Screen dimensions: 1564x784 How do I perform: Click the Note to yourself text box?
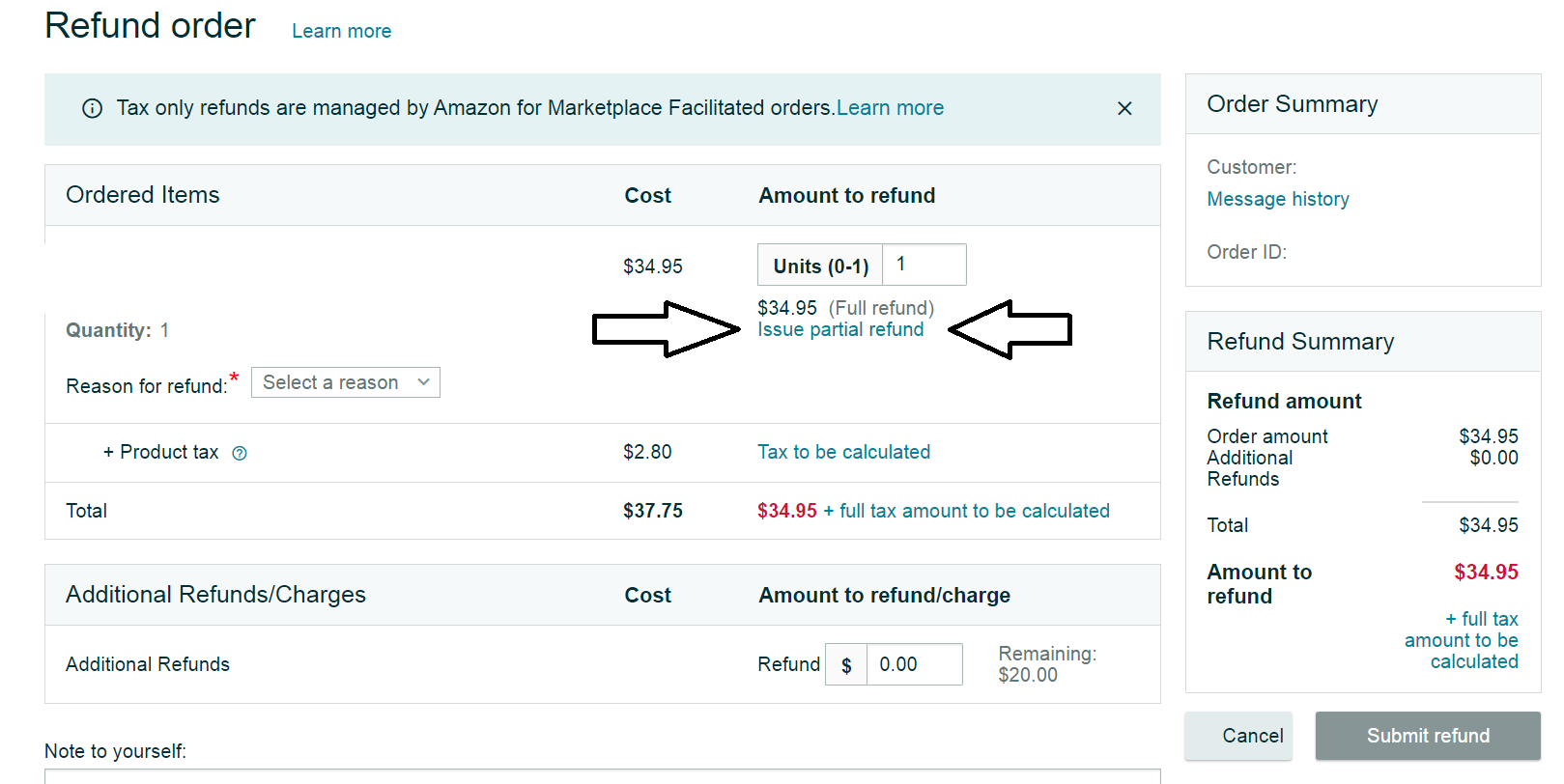tap(599, 775)
